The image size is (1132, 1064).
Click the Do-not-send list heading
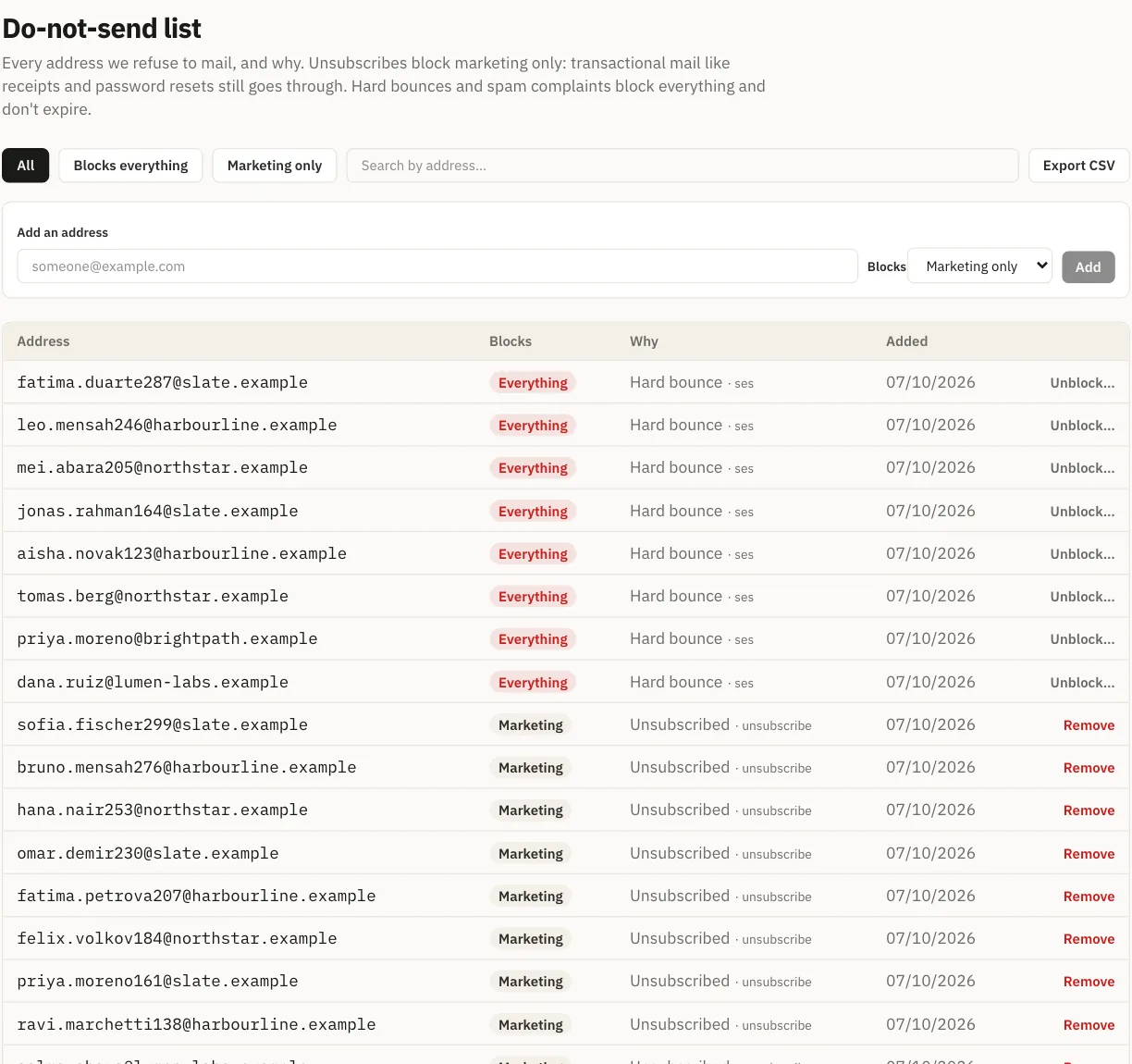[102, 29]
